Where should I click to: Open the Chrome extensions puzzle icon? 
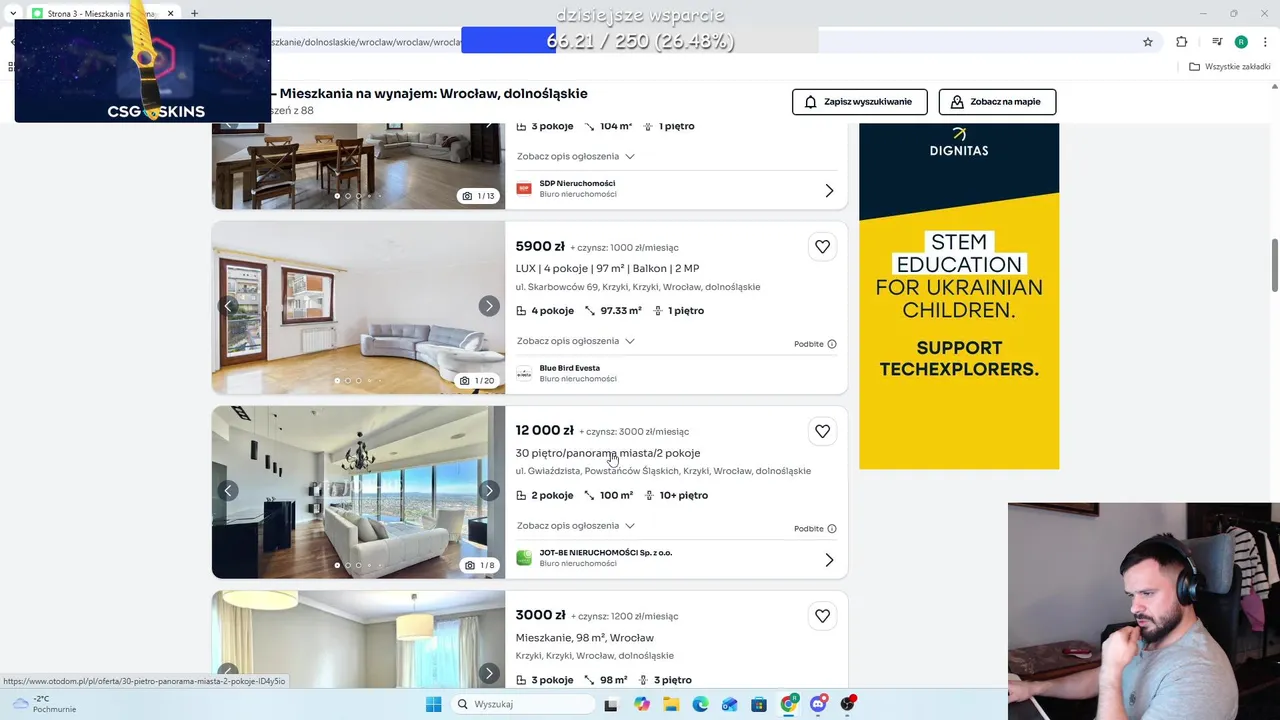[1181, 42]
